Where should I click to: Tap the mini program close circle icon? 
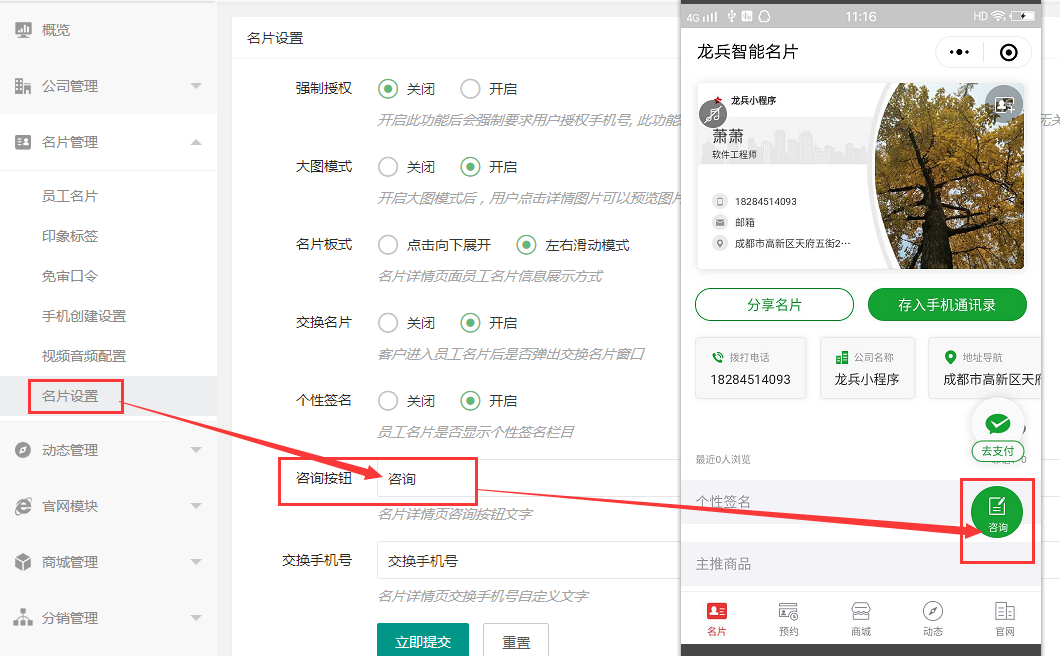pos(1008,52)
